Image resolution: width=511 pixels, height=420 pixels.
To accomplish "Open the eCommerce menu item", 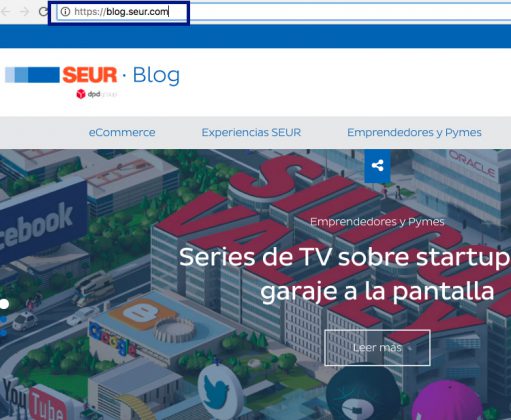I will [x=122, y=132].
